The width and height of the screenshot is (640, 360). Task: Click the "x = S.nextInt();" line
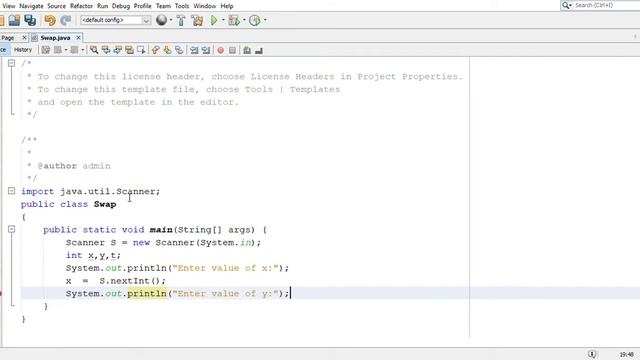pyautogui.click(x=116, y=281)
